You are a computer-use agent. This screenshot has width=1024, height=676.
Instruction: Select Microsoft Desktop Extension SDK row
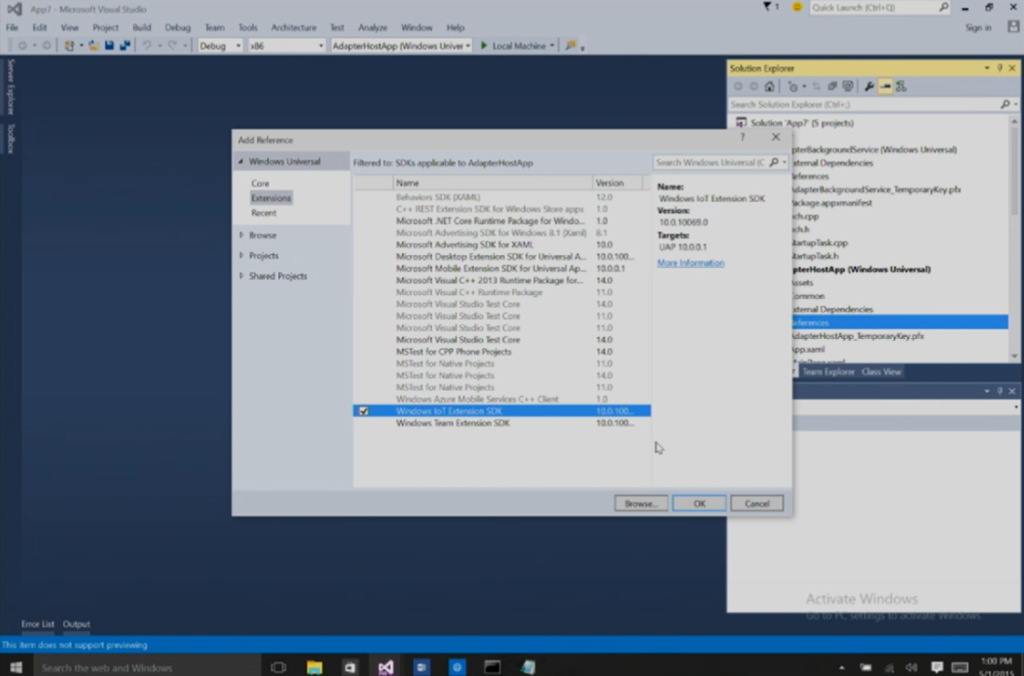coord(502,257)
